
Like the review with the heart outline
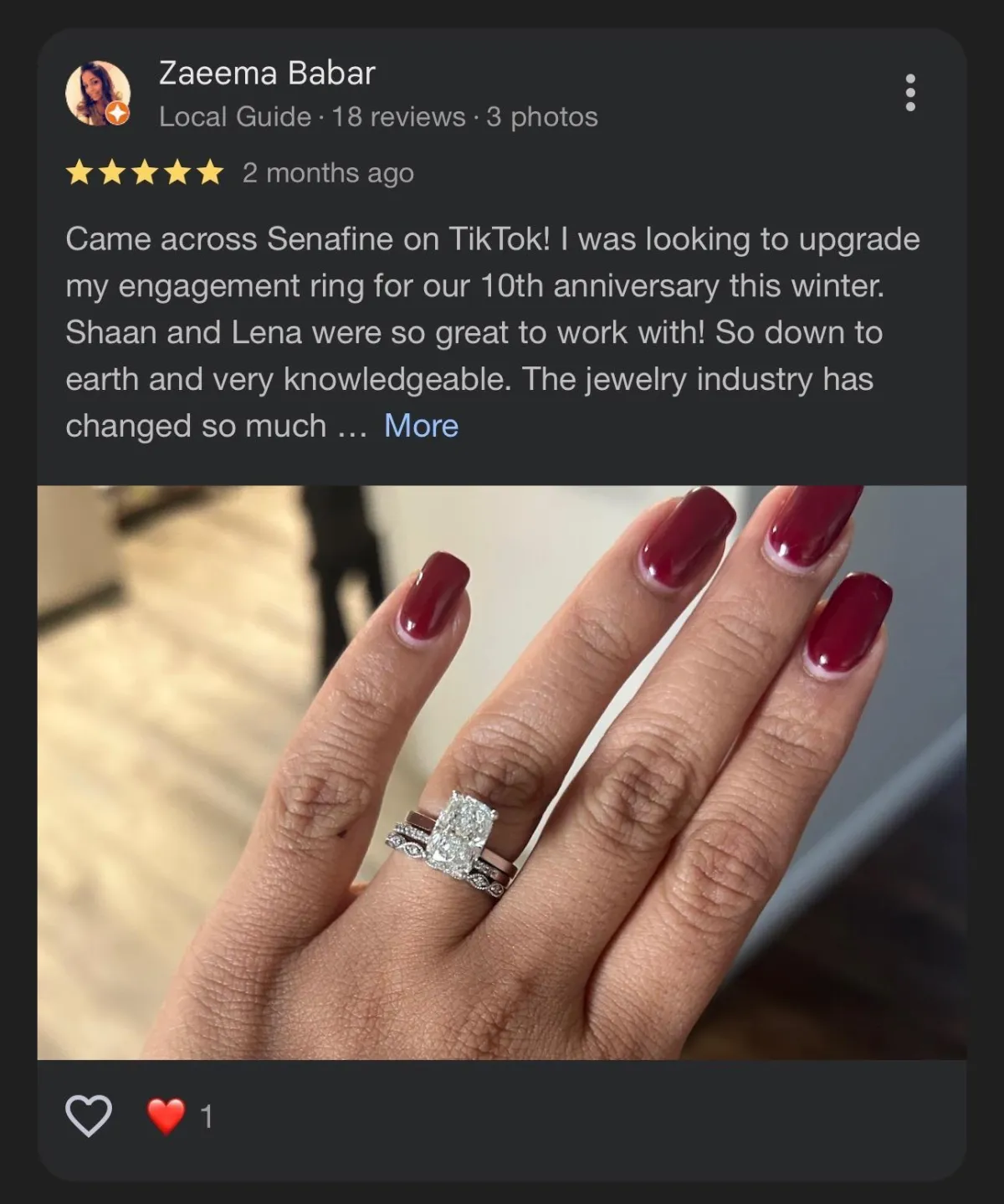pyautogui.click(x=89, y=1115)
